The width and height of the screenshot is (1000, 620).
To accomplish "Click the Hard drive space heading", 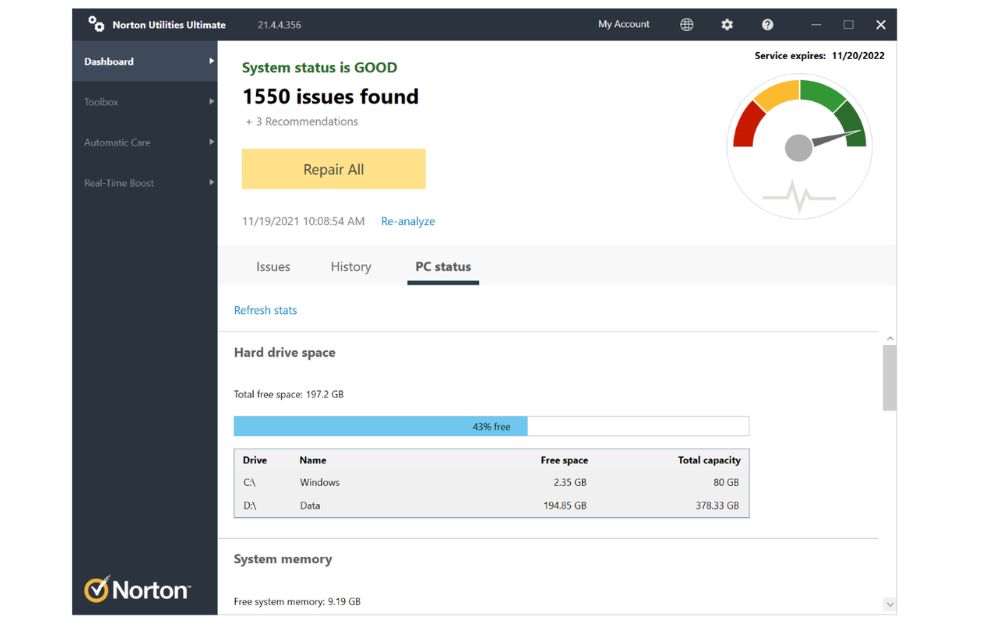I will [284, 353].
